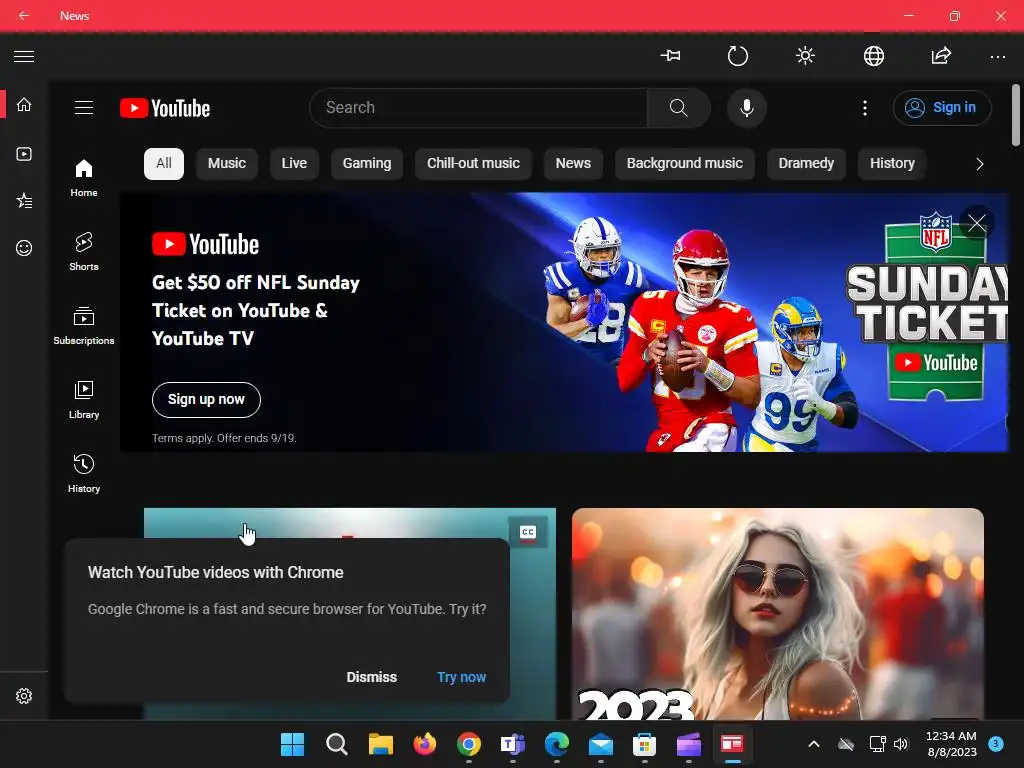
Task: Open the News app hamburger menu
Action: pyautogui.click(x=24, y=56)
